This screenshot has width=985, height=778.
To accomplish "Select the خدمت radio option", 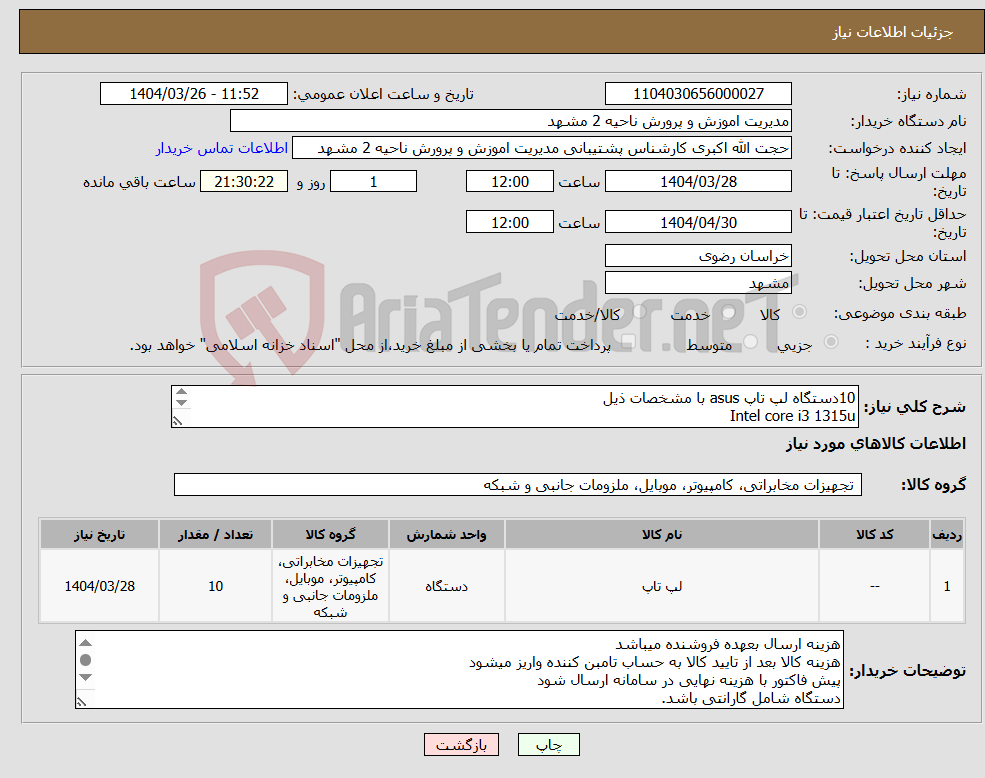I will tap(727, 312).
